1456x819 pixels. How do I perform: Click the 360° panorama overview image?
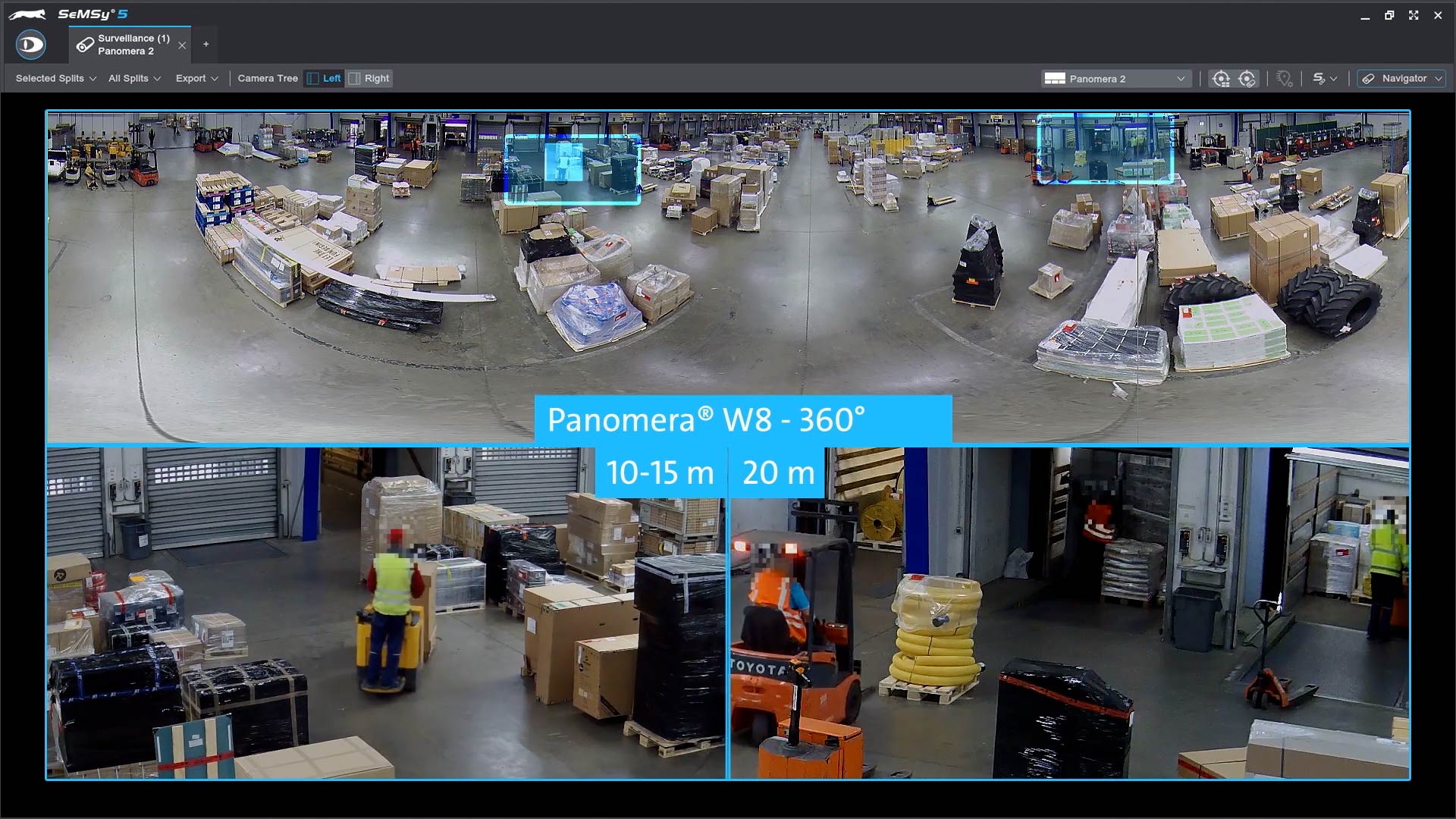coord(728,278)
